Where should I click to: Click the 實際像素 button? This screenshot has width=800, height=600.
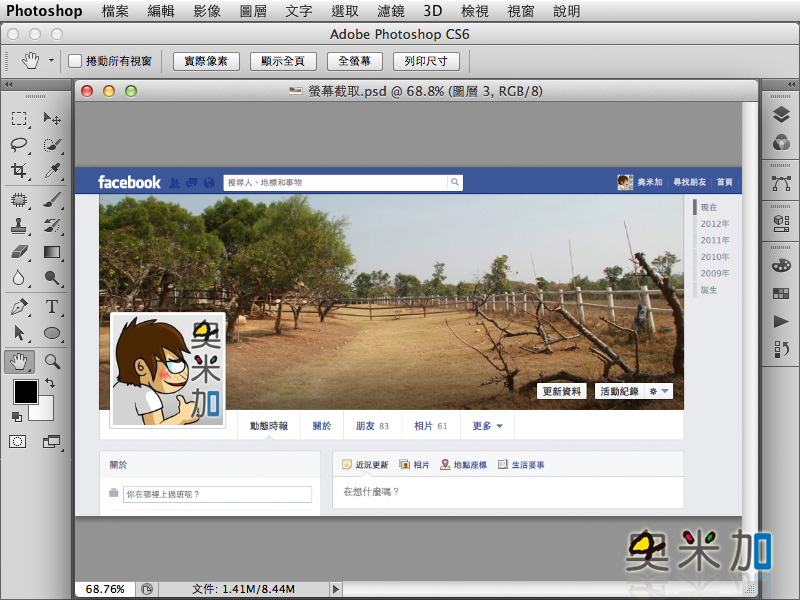click(206, 61)
